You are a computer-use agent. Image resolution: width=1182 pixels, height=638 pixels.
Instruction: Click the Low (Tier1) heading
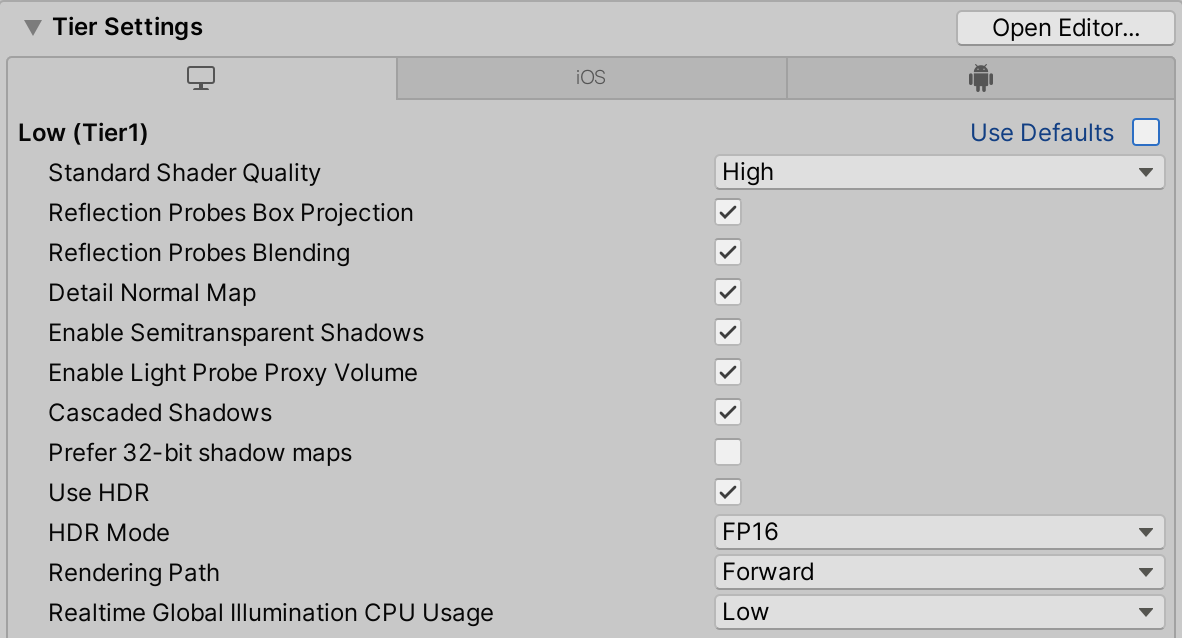click(x=83, y=133)
